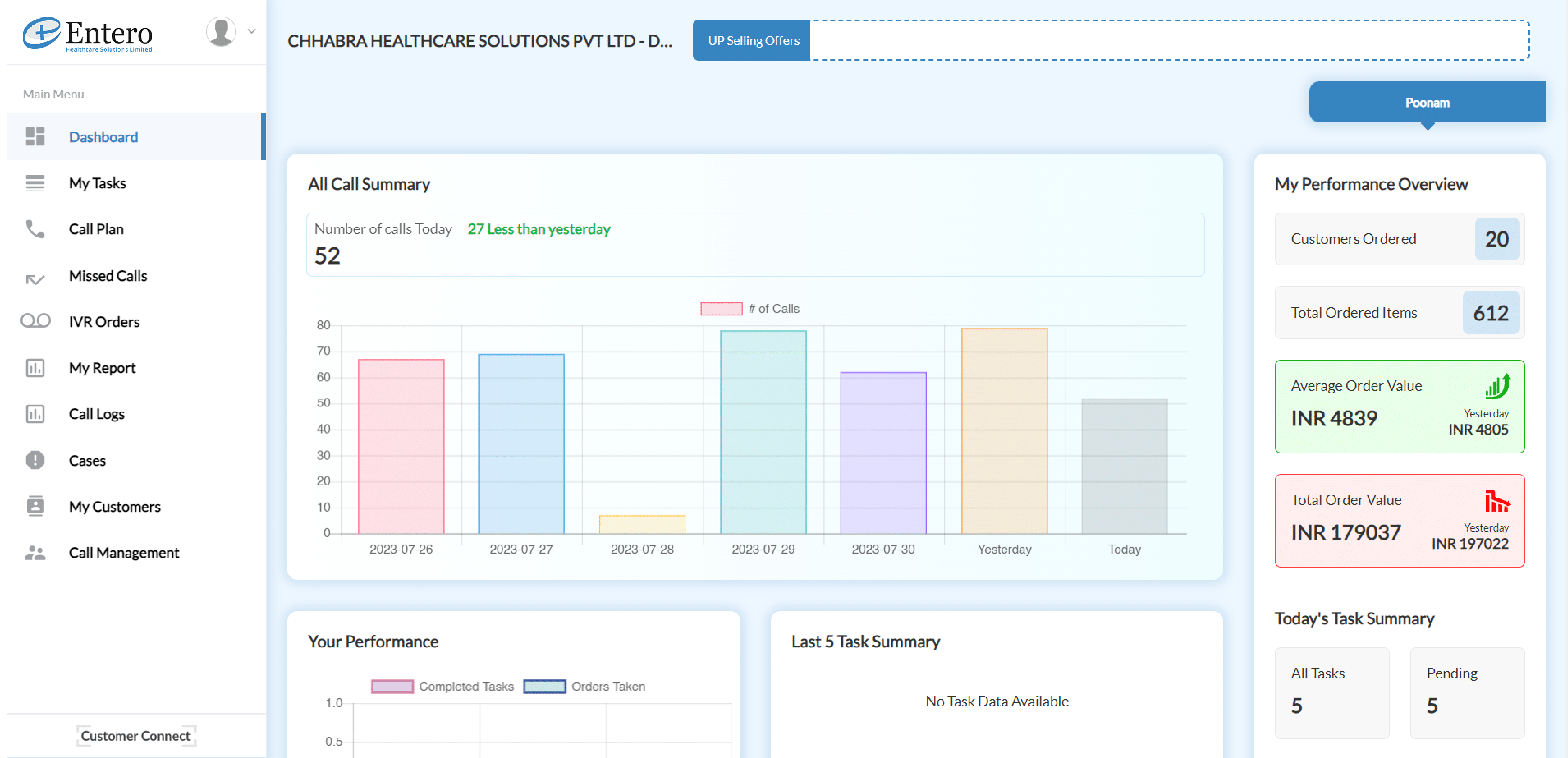Click the Call Plan phone icon
The image size is (1568, 758).
35,229
